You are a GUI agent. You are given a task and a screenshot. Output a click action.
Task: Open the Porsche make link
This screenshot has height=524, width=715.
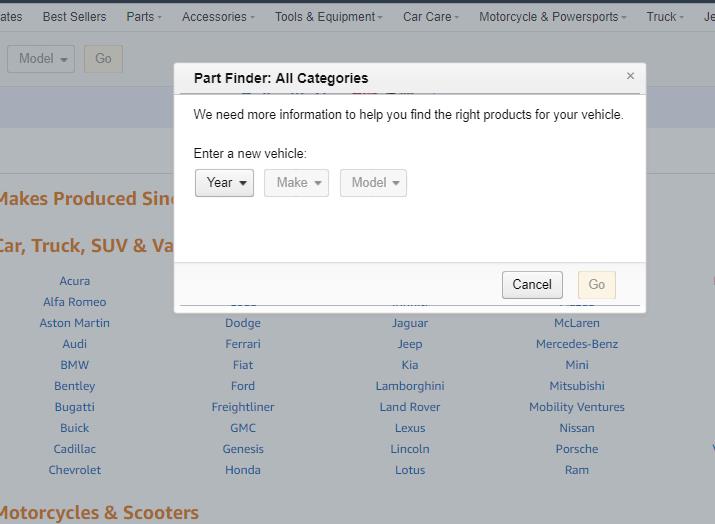577,449
